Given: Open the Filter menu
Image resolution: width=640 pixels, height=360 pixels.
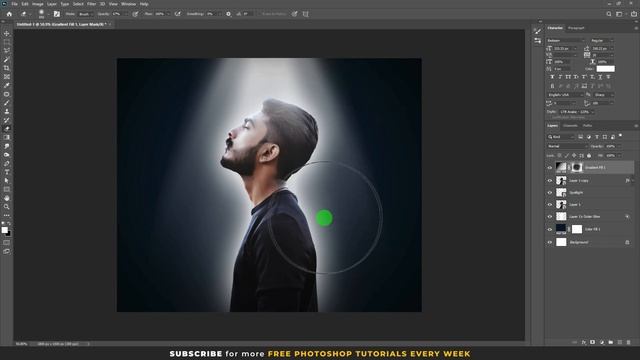Looking at the screenshot, I should click(x=91, y=4).
